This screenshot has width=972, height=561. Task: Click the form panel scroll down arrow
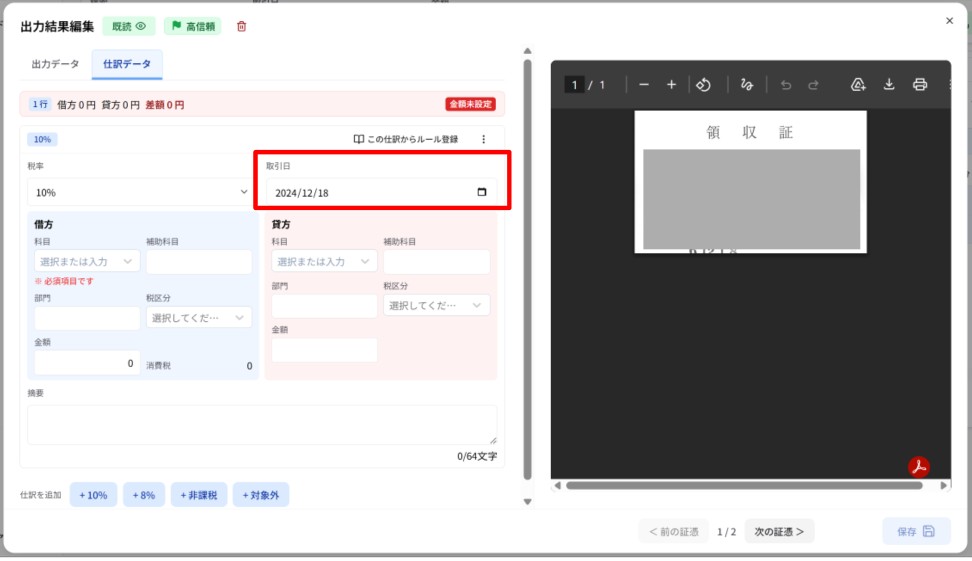click(x=528, y=501)
